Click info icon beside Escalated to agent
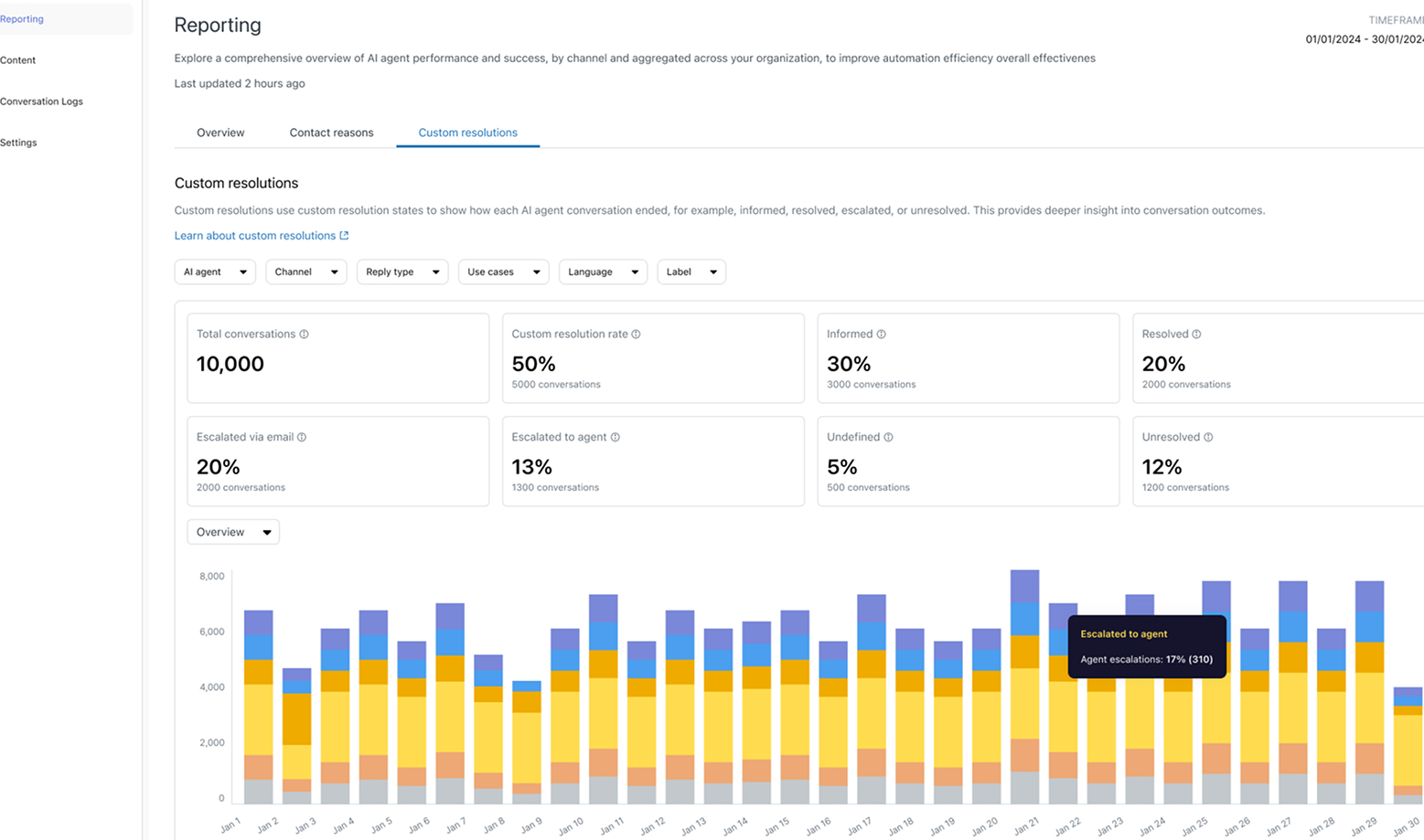Viewport: 1424px width, 840px height. (x=615, y=438)
